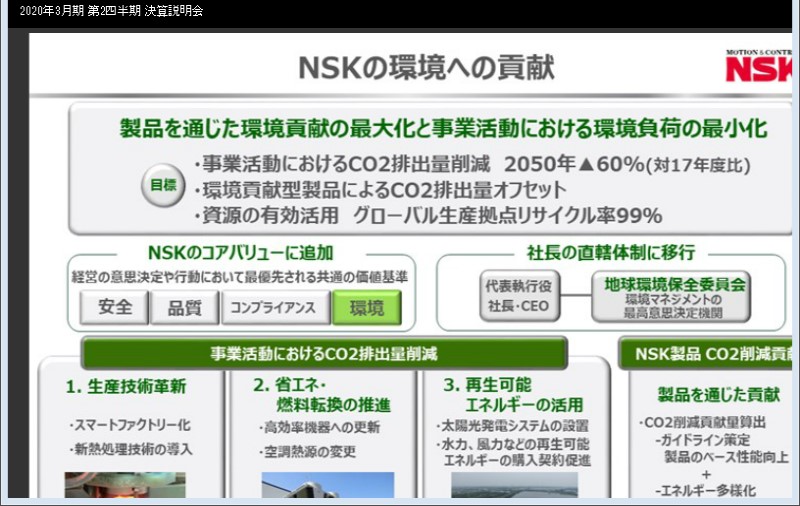Click the round 目標 badge

click(163, 185)
